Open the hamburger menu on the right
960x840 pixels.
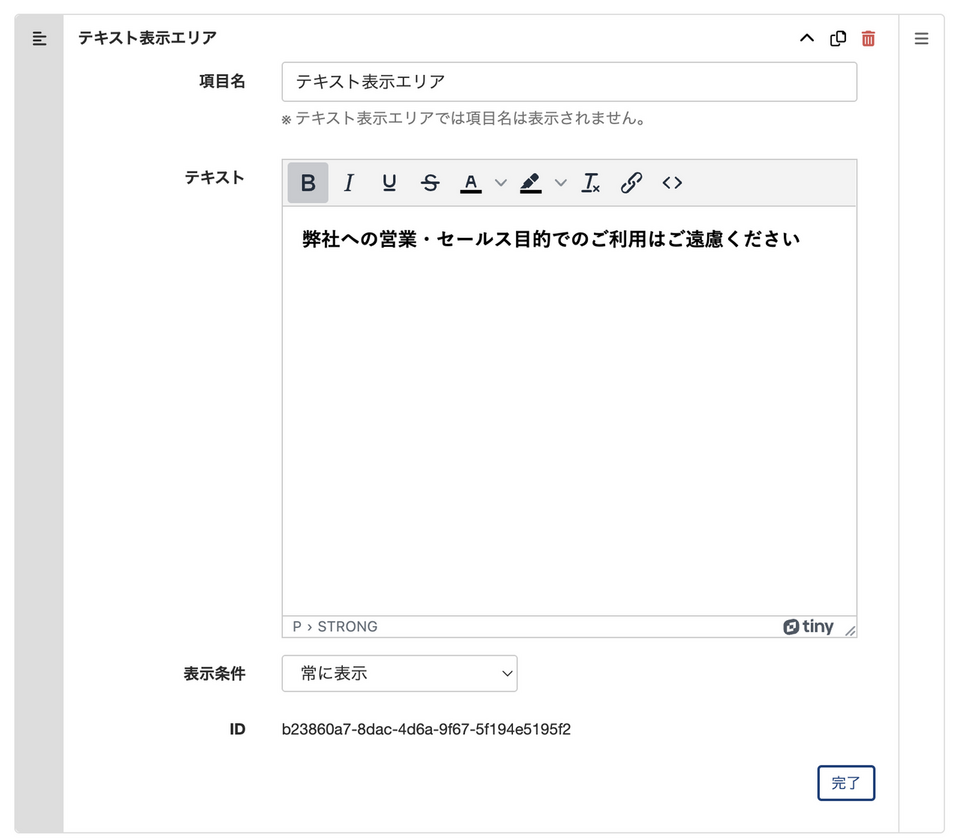coord(921,39)
